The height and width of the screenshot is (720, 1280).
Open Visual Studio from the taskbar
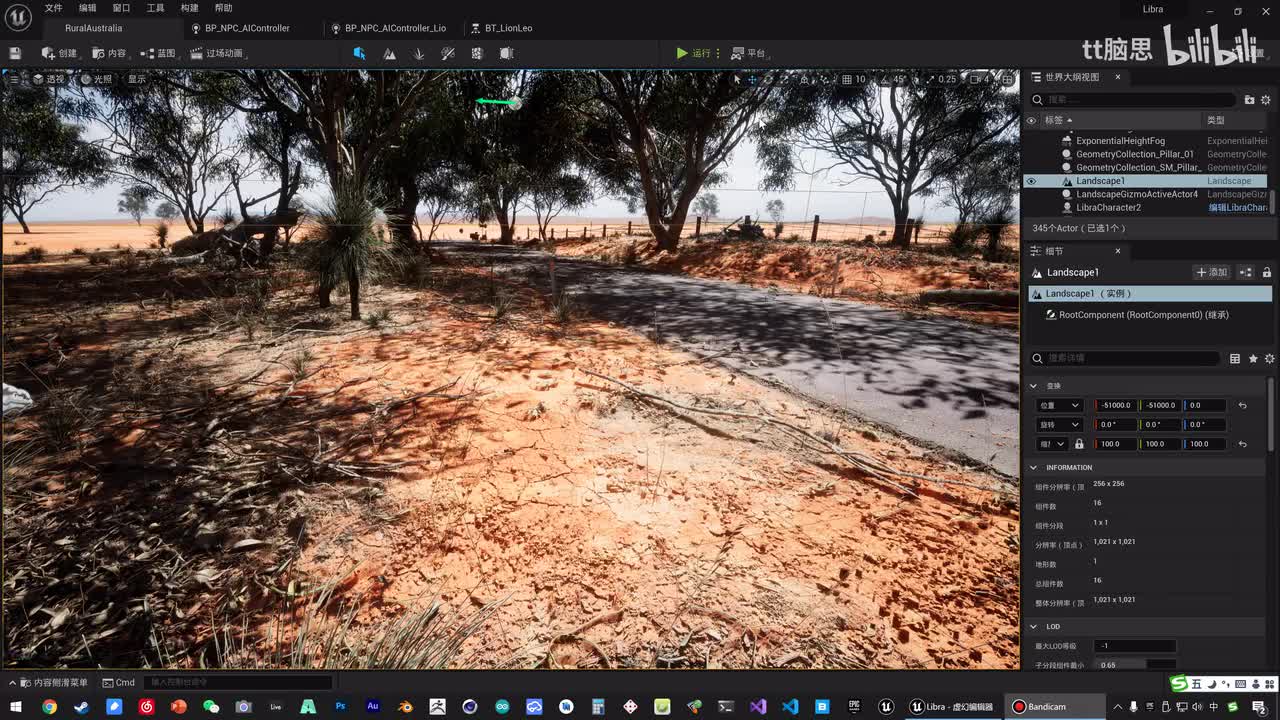pos(758,706)
